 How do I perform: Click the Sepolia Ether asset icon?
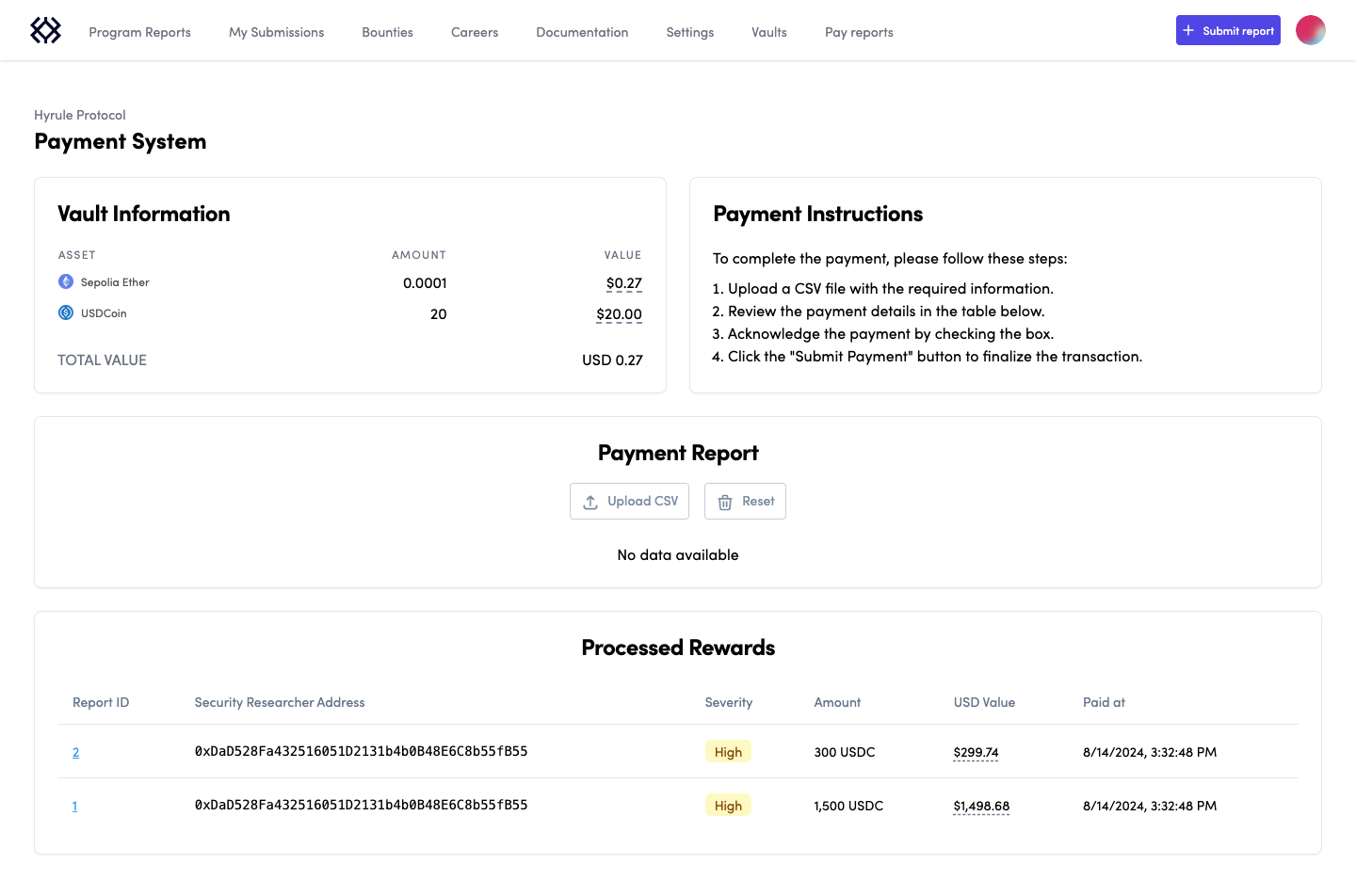pyautogui.click(x=66, y=281)
